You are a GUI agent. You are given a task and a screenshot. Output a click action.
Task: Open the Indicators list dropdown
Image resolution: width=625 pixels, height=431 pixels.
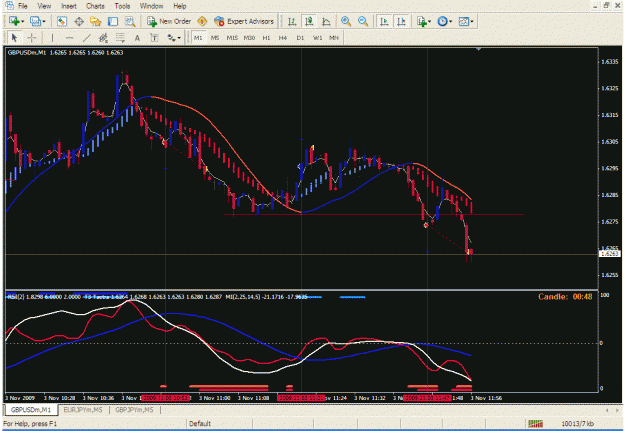pyautogui.click(x=424, y=22)
